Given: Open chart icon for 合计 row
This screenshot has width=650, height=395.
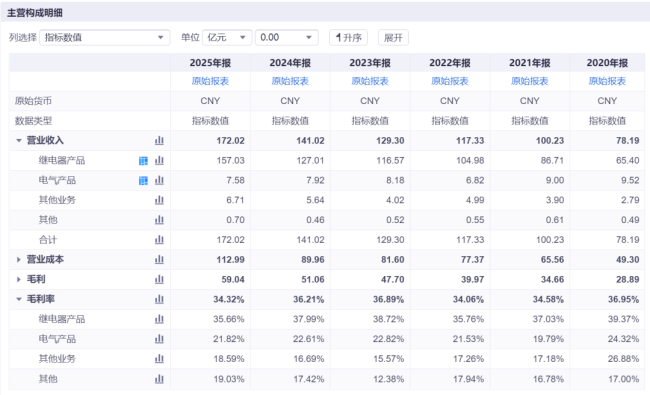Looking at the screenshot, I should (159, 240).
